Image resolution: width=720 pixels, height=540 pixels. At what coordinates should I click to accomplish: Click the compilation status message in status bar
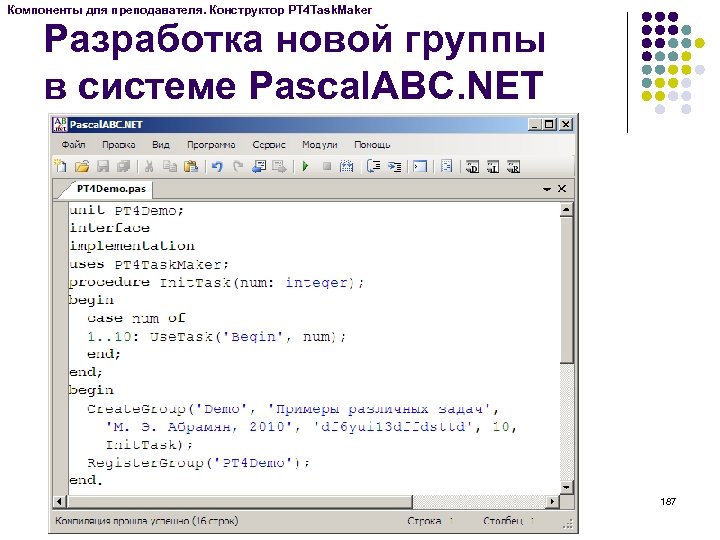[x=146, y=521]
